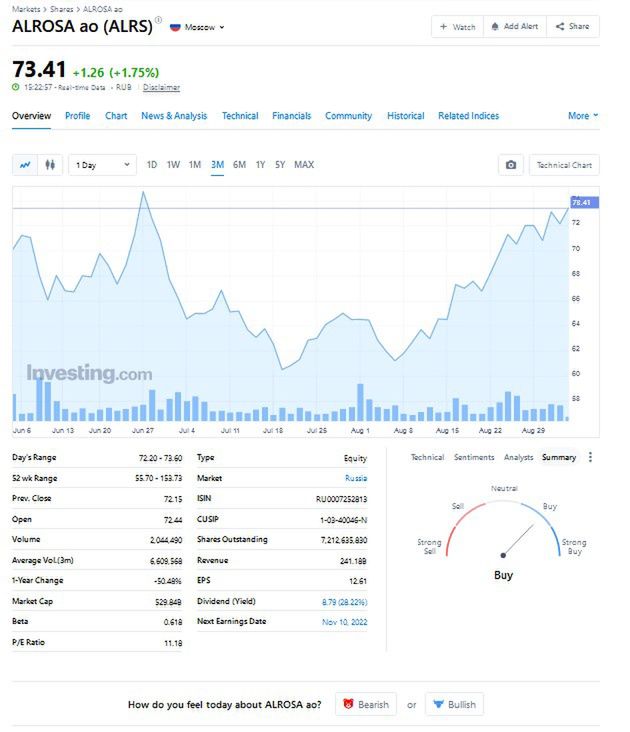Select the 1D chart range
Screen dimensions: 630x732
point(152,165)
